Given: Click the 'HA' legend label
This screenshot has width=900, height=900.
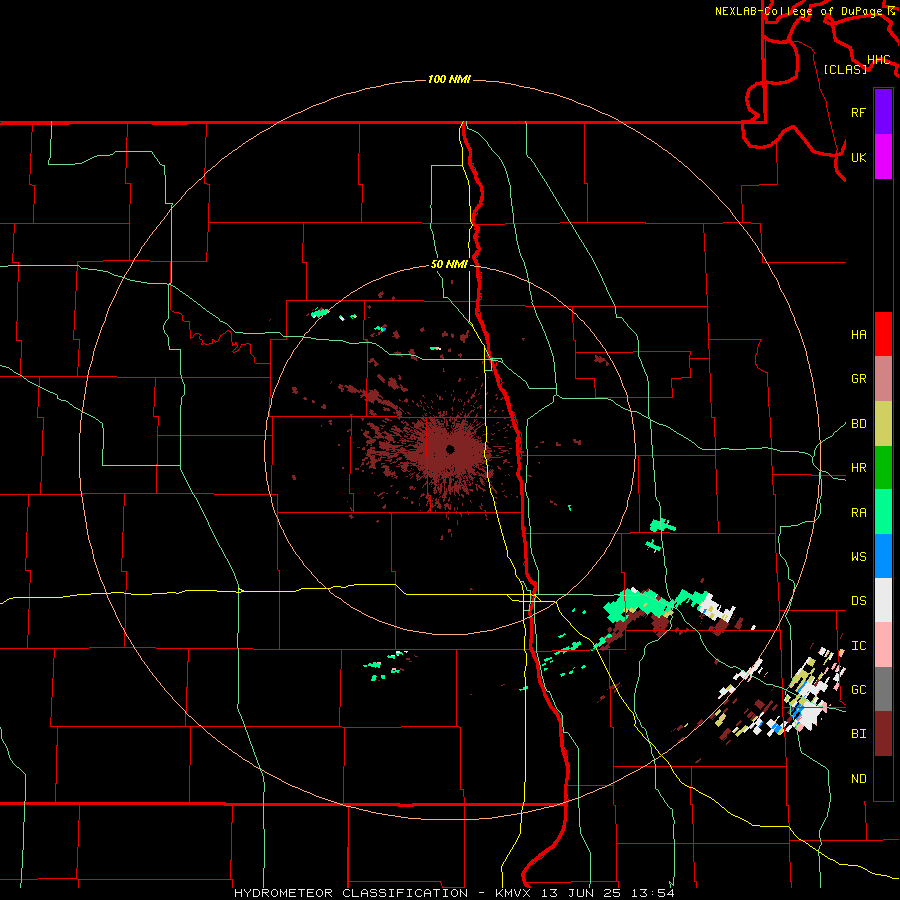Looking at the screenshot, I should tap(858, 335).
